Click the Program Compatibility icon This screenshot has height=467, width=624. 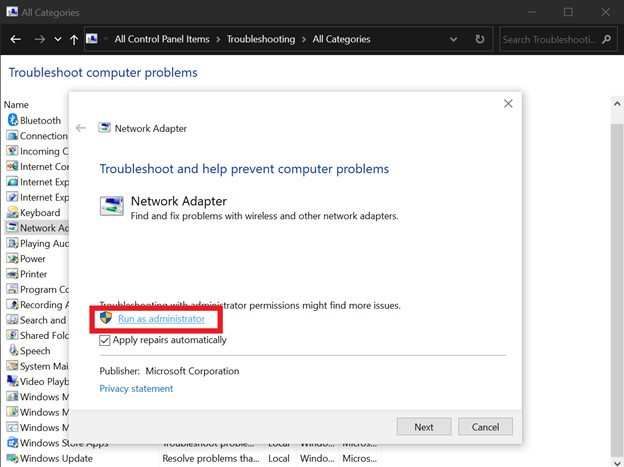pos(13,289)
